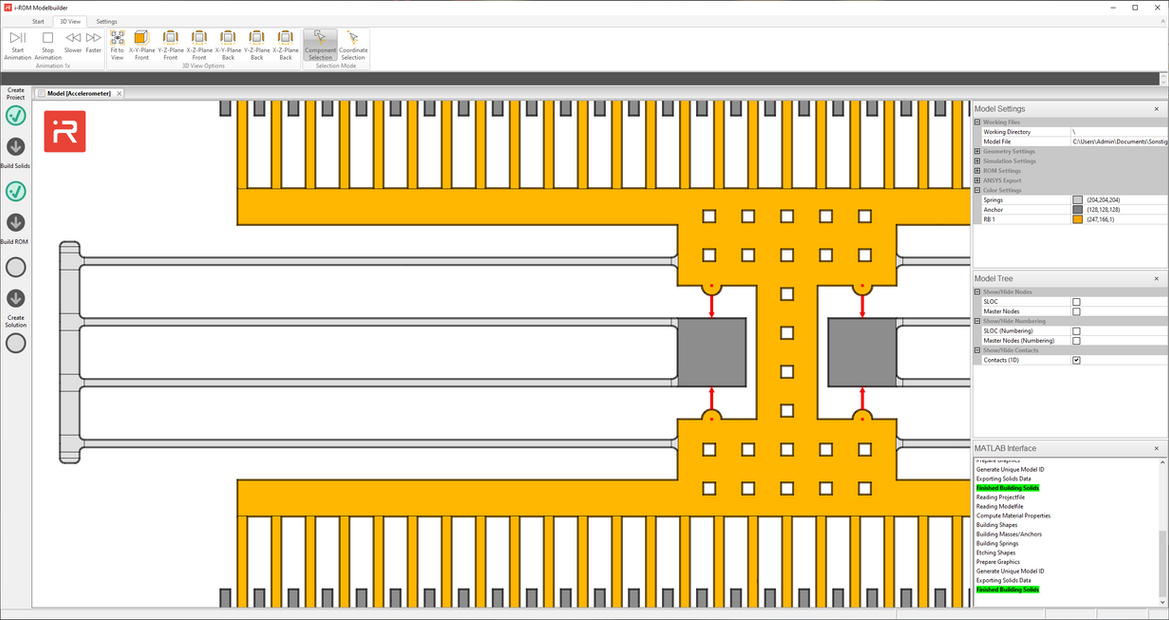The width and height of the screenshot is (1169, 620).
Task: Click the right gray anchor block in model
Action: pos(863,352)
